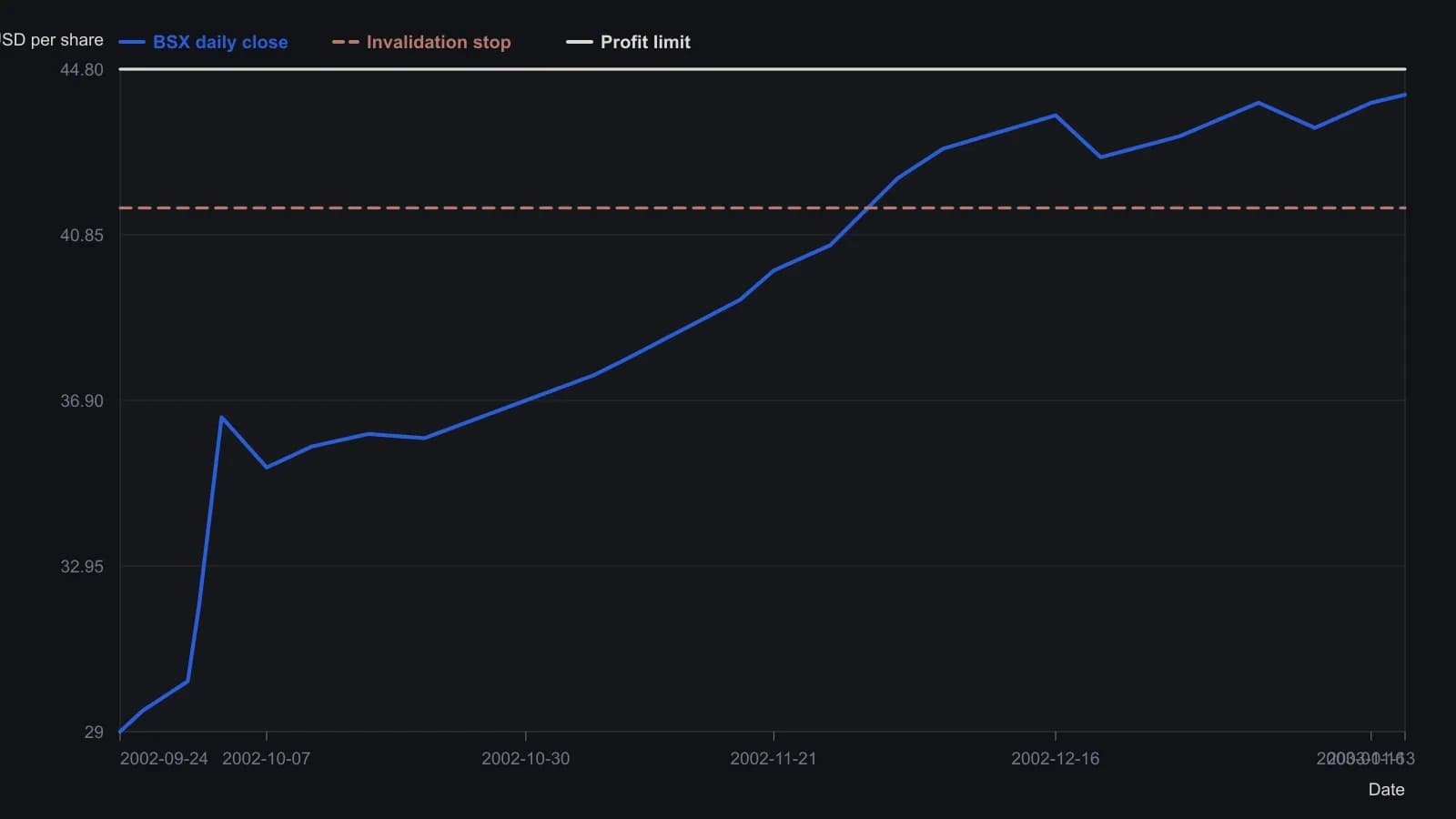Select the 44.80 y-axis label
Viewport: 1456px width, 819px height.
click(x=82, y=69)
